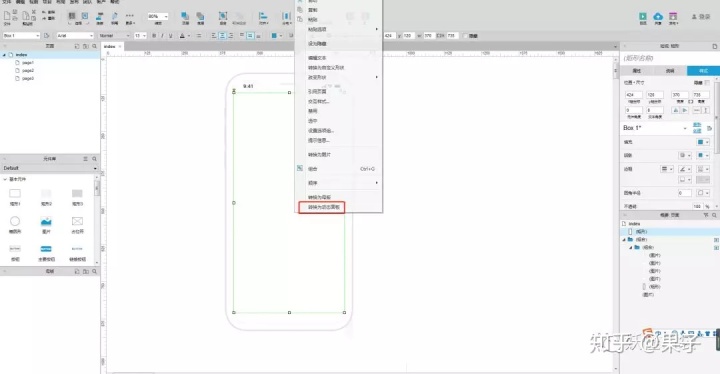
Task: Click the notes page icon in Inspector header
Action: point(714,46)
